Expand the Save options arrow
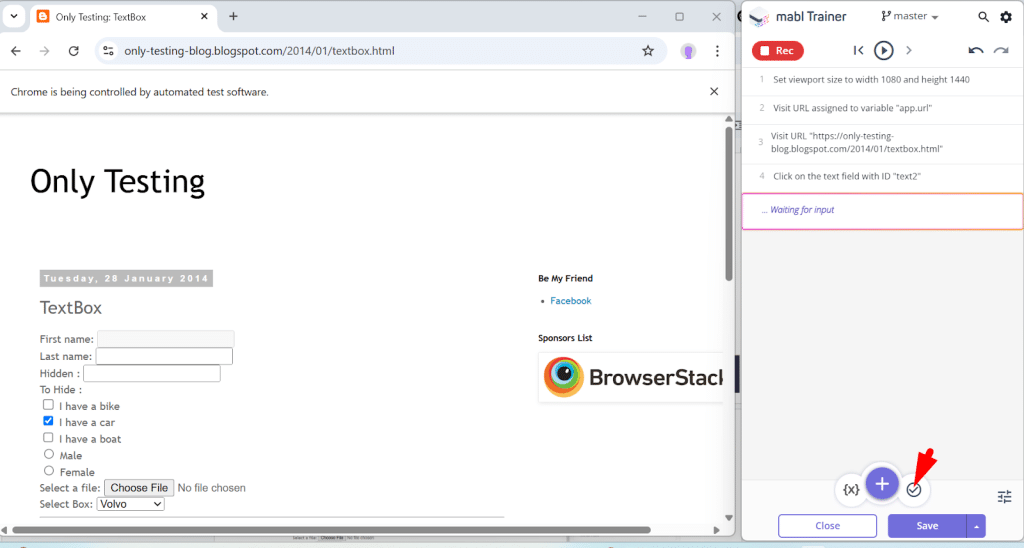1024x548 pixels. (976, 526)
